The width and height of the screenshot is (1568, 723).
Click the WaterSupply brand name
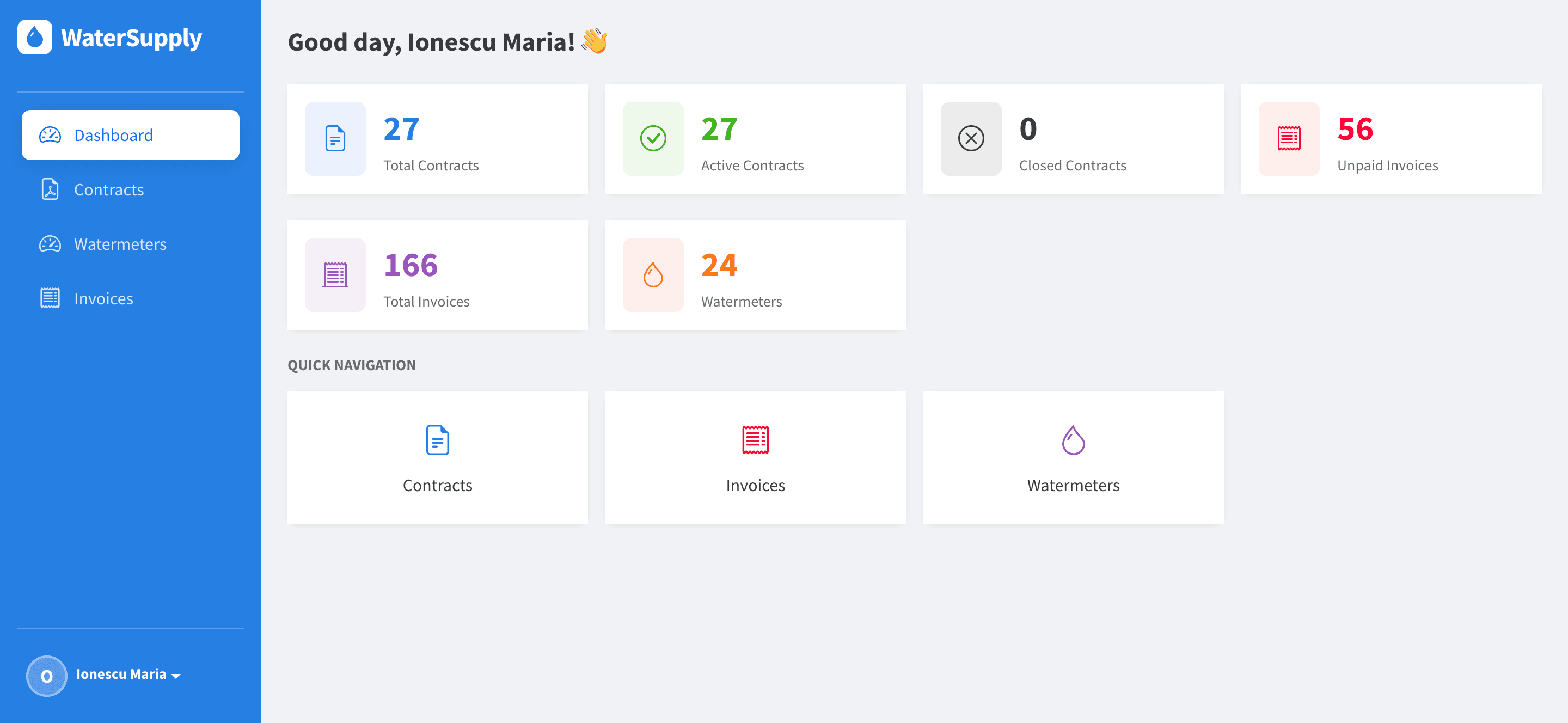[x=131, y=38]
